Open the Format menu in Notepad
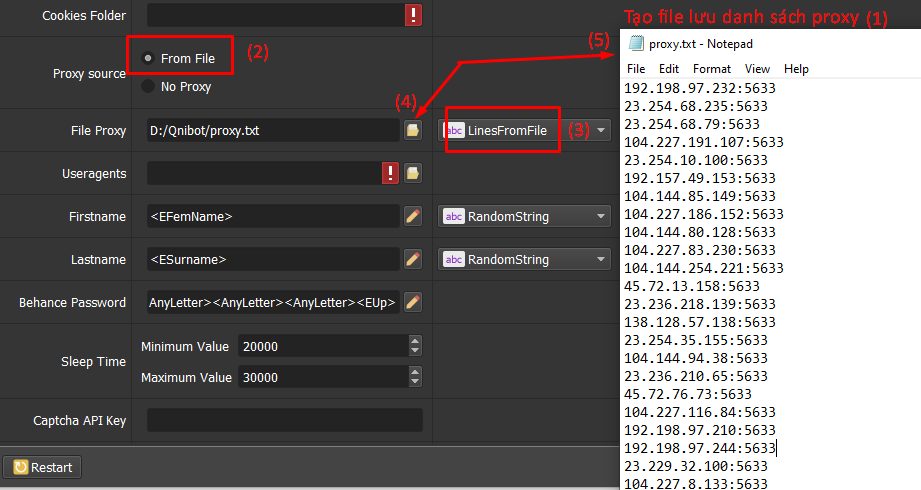Image resolution: width=921 pixels, height=490 pixels. tap(711, 69)
